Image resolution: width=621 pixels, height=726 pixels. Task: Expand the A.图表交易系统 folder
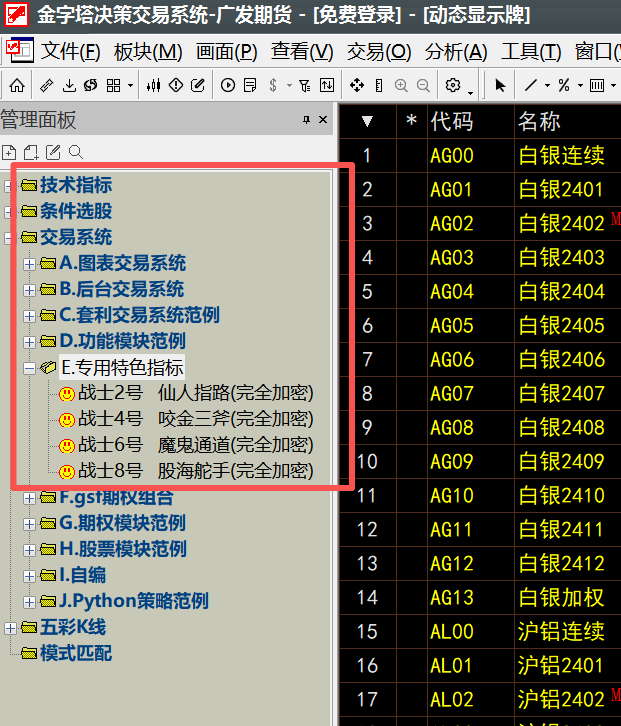(29, 264)
